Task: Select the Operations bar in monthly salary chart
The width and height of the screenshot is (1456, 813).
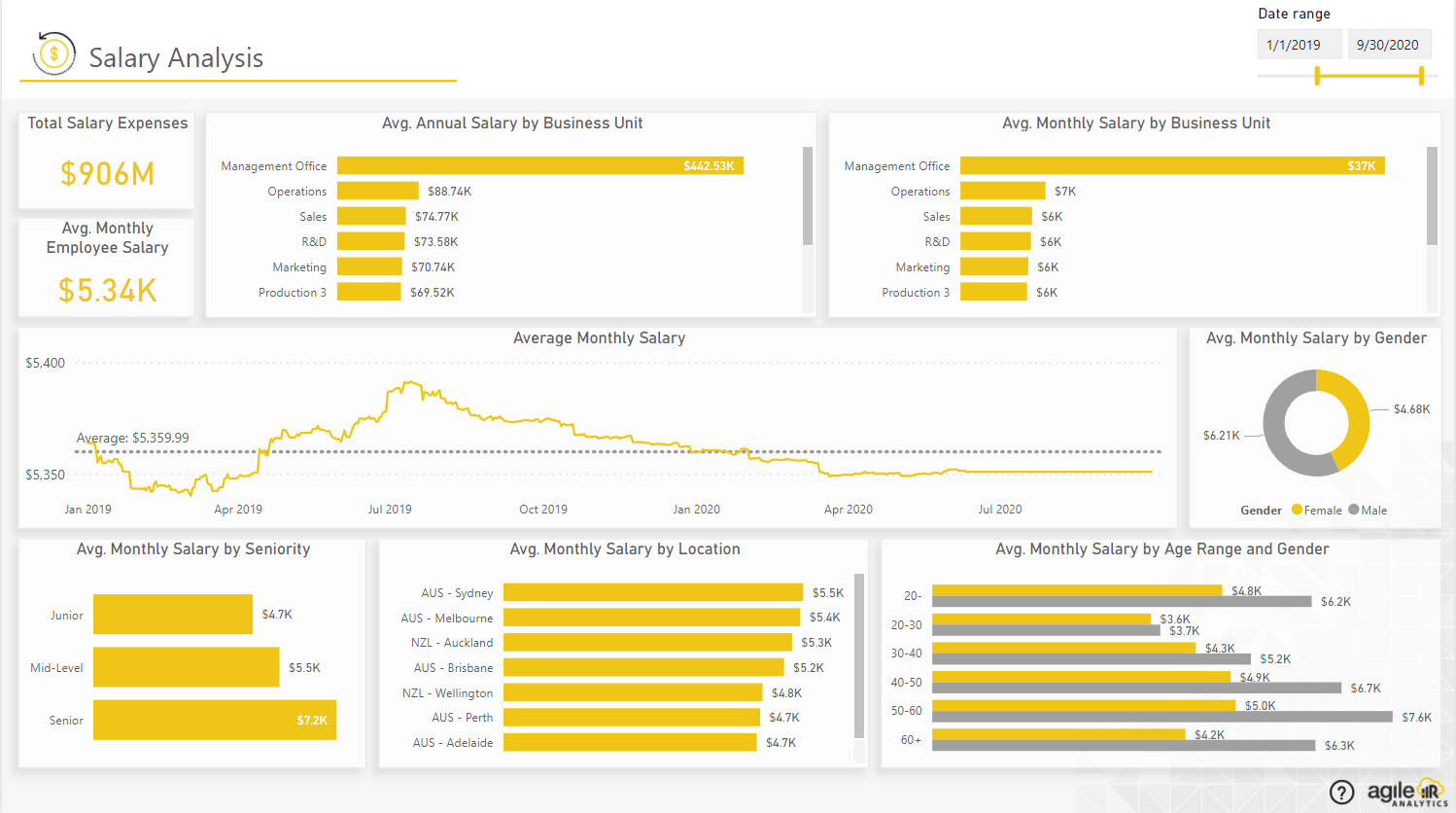Action: [1001, 191]
